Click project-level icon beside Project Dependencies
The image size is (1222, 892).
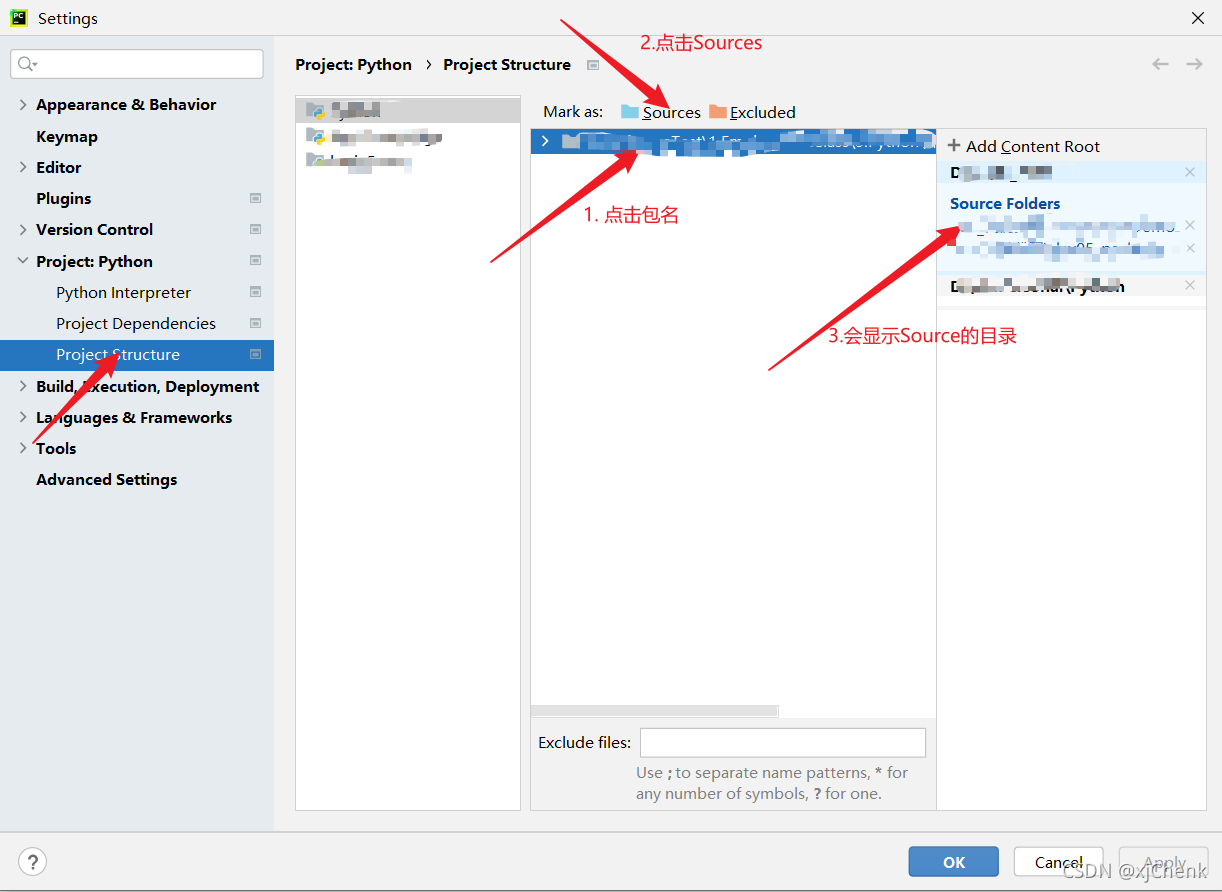[x=255, y=323]
